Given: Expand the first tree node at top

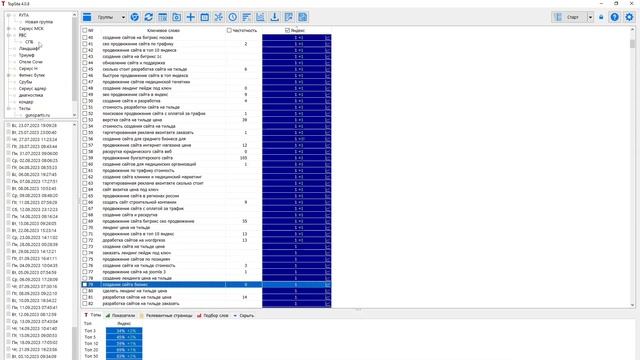Looking at the screenshot, I should [9, 15].
